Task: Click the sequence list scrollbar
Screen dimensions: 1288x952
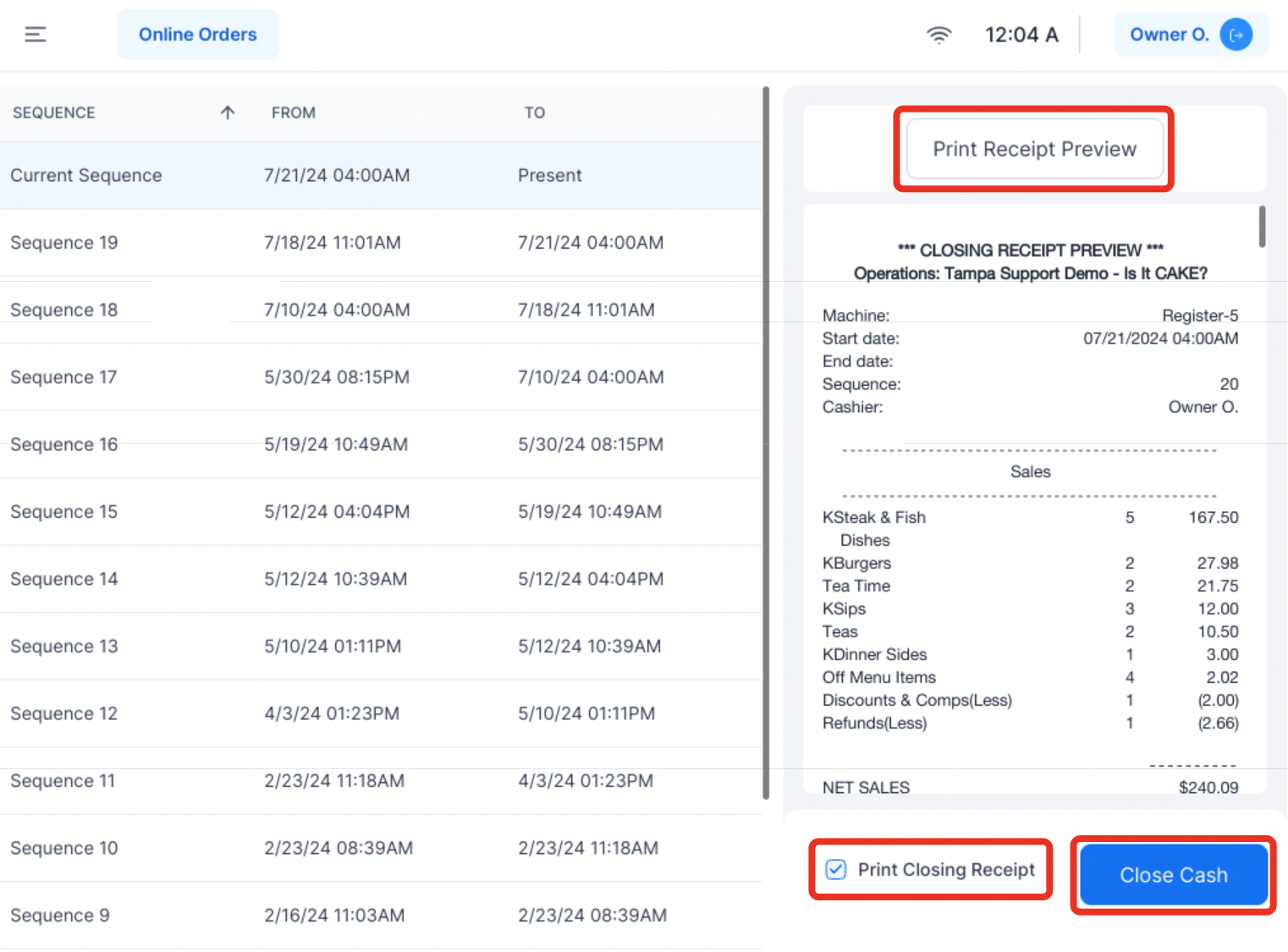Action: click(x=766, y=443)
